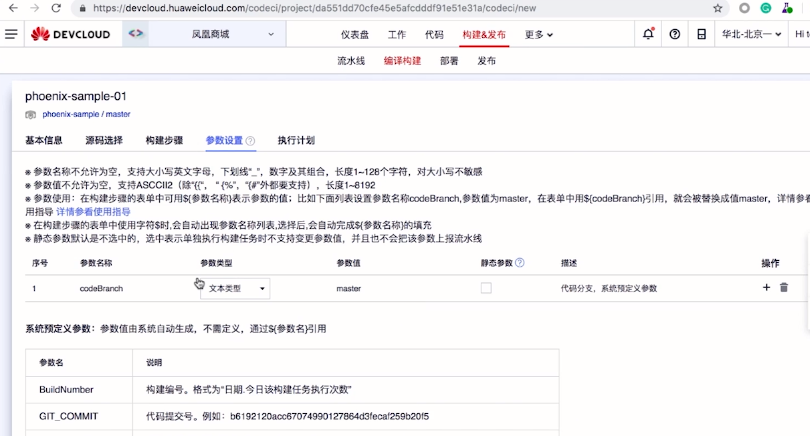Open the hamburger menu beside DEVCLOUD logo
Screen dimensions: 810x436
[x=11, y=34]
